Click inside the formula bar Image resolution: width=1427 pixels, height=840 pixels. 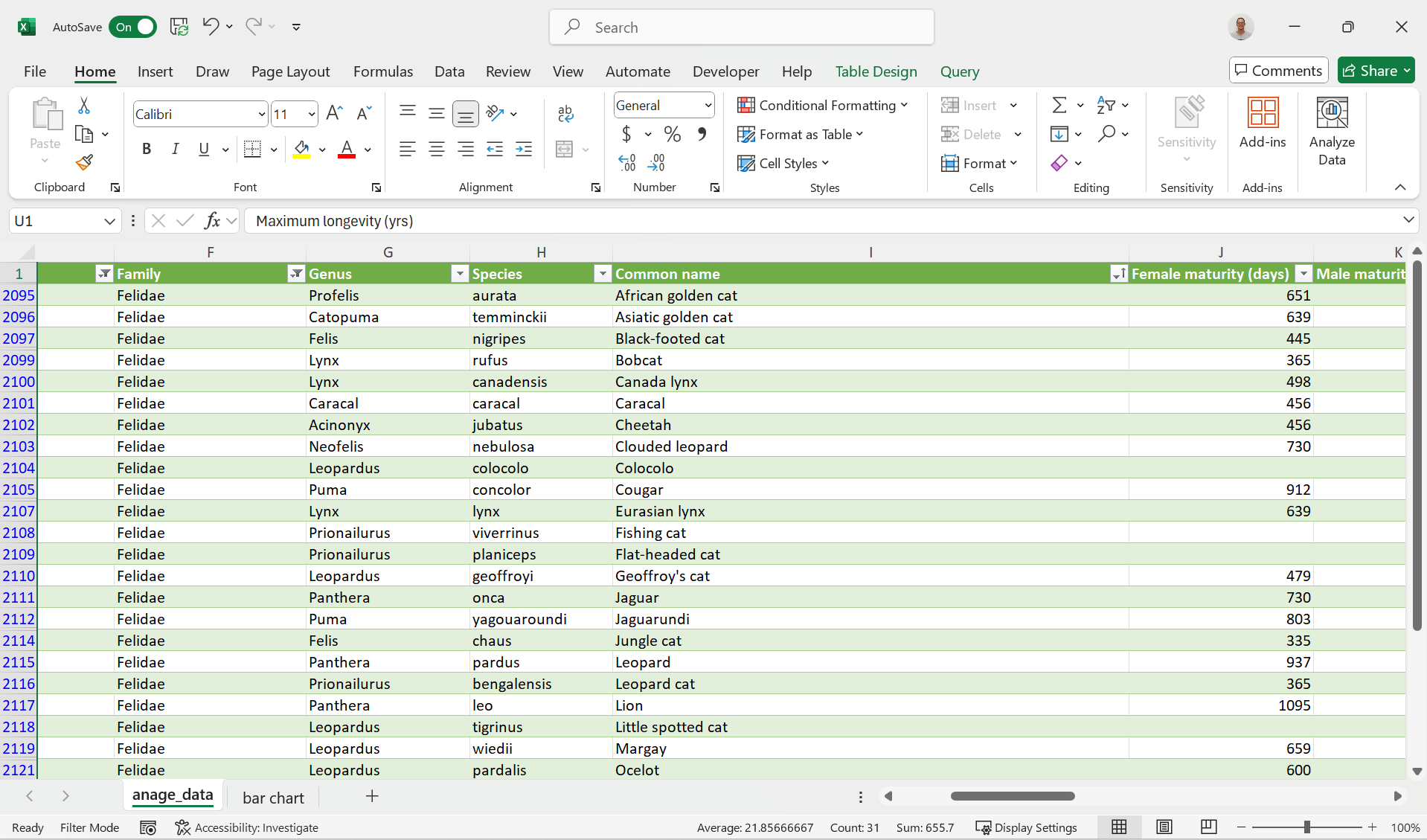click(595, 220)
